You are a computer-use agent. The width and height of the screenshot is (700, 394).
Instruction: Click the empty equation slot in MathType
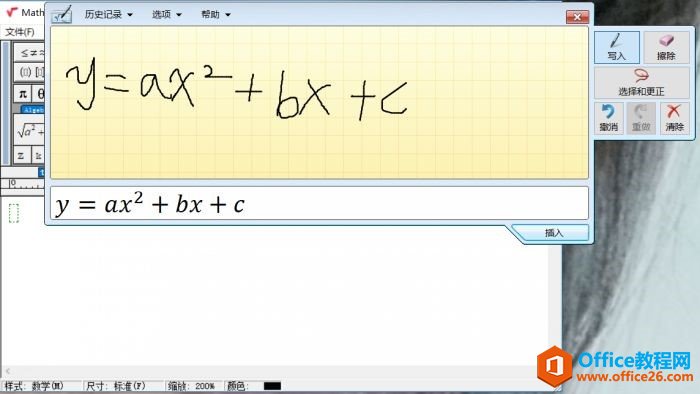click(x=14, y=213)
